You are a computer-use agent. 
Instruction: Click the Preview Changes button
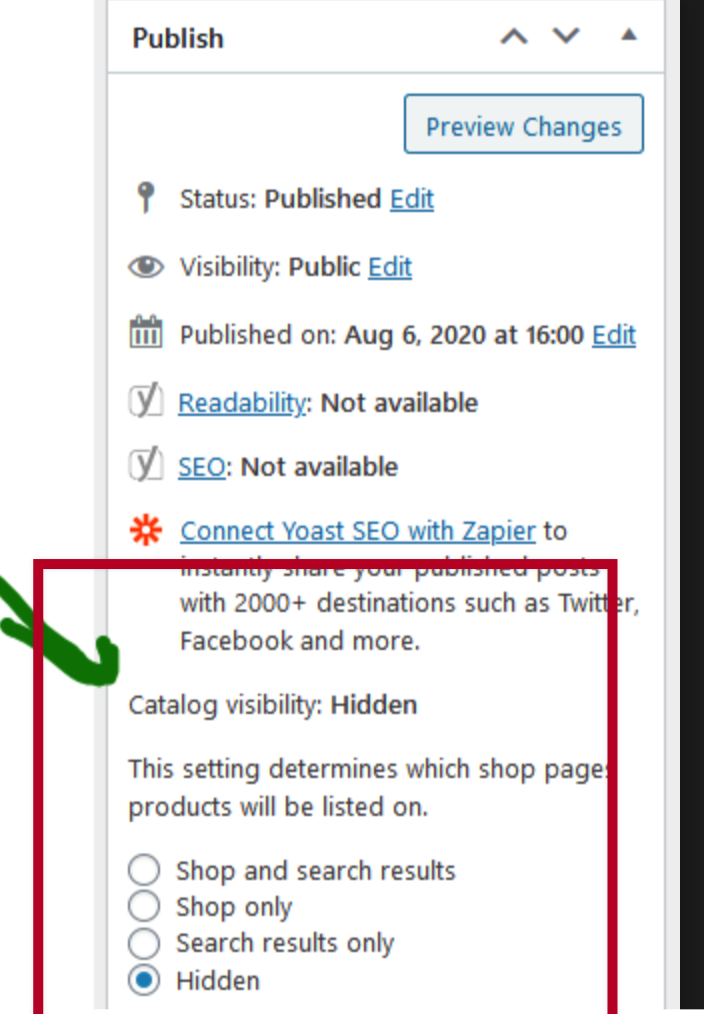click(x=524, y=124)
